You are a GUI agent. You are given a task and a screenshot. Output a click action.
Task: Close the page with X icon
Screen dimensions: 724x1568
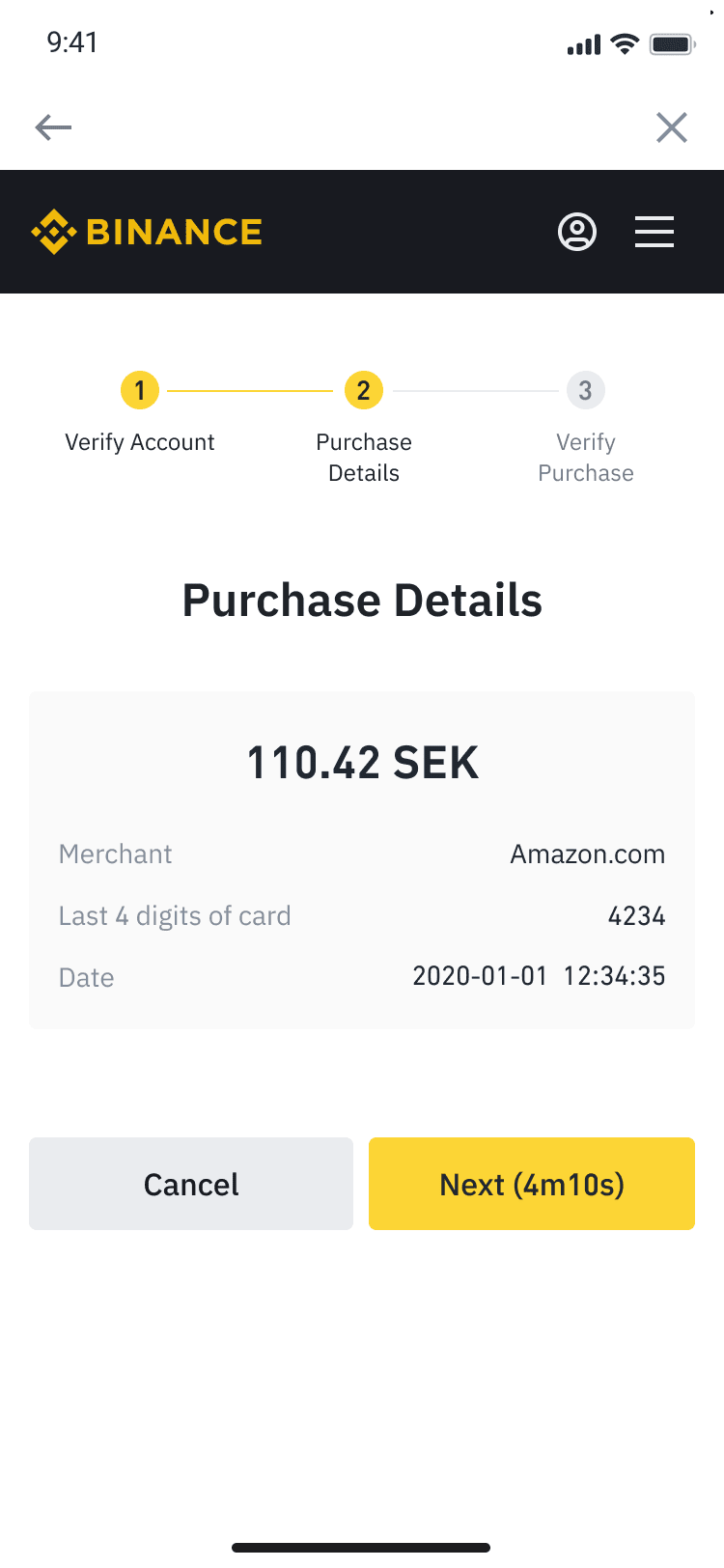point(672,127)
